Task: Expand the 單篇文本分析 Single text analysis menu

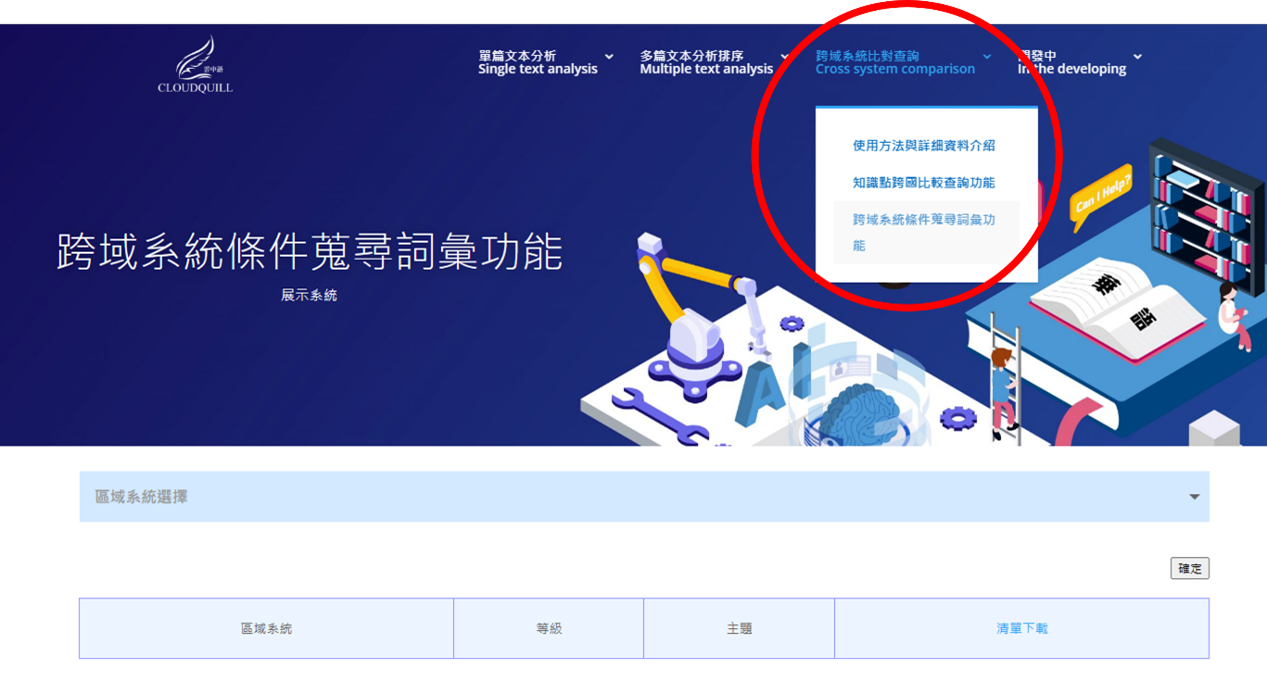Action: click(x=546, y=62)
